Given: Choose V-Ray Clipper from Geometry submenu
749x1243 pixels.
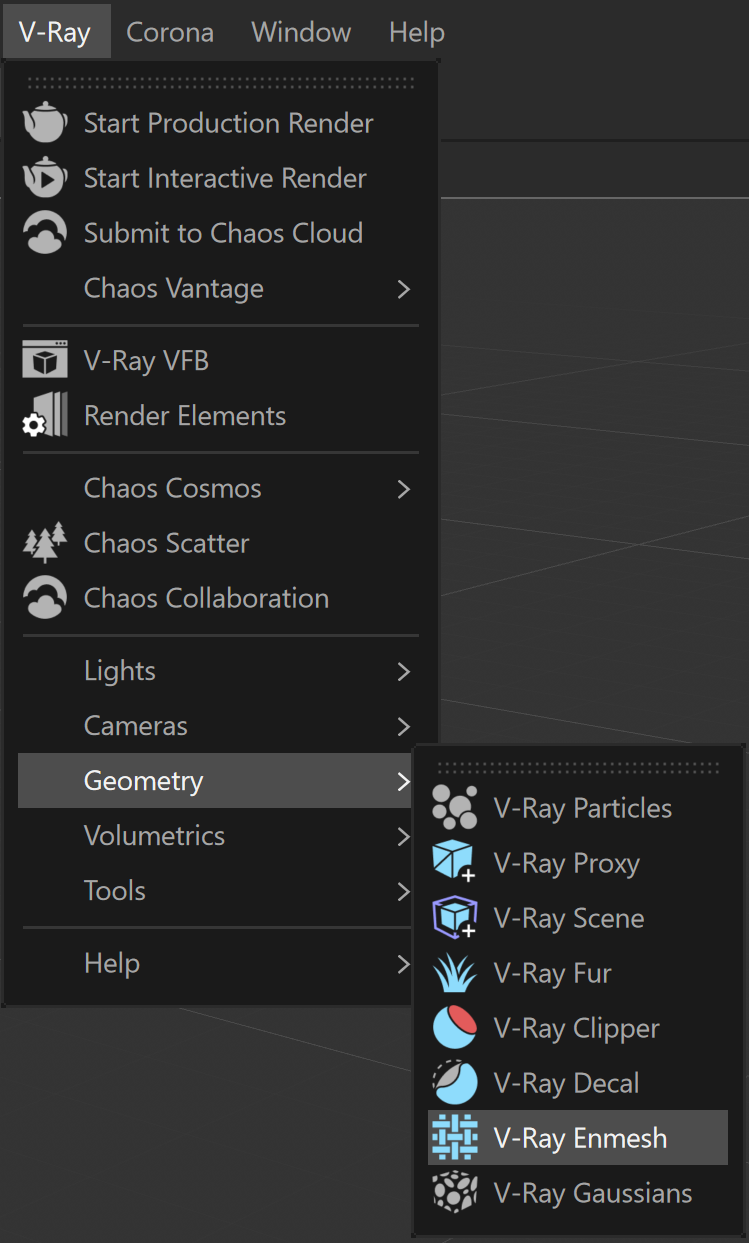Looking at the screenshot, I should coord(578,1028).
